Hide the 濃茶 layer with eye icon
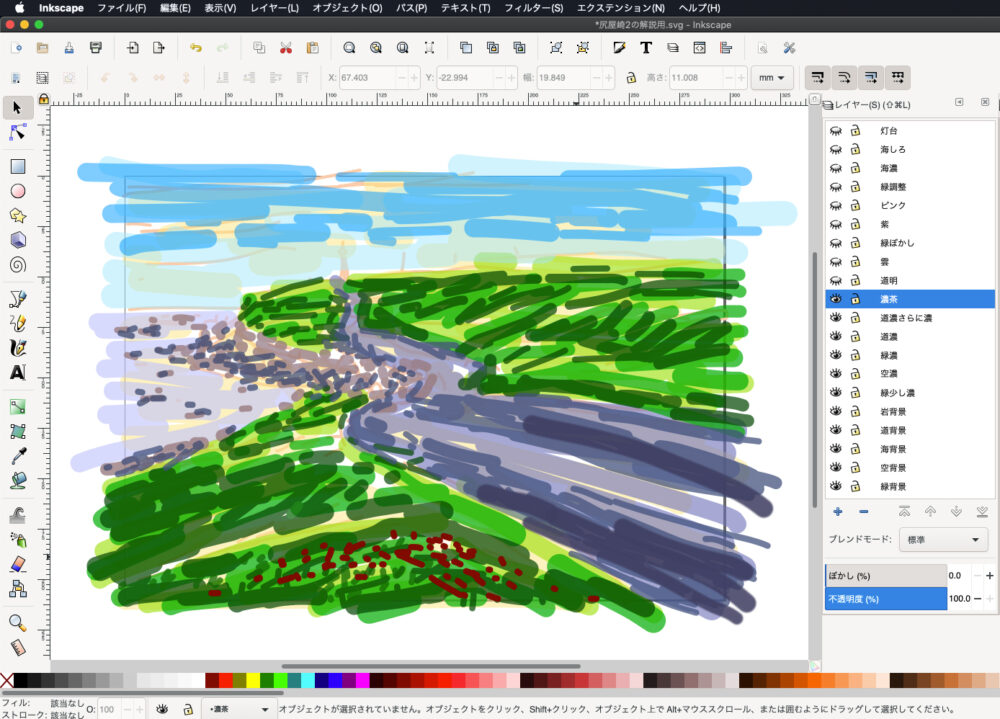Viewport: 1000px width, 719px height. tap(836, 299)
